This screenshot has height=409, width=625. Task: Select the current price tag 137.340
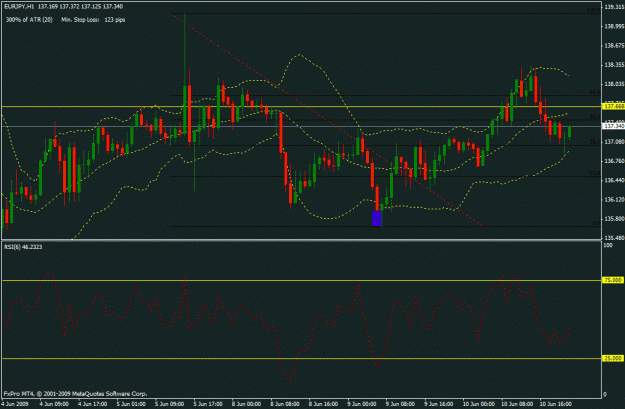[614, 126]
